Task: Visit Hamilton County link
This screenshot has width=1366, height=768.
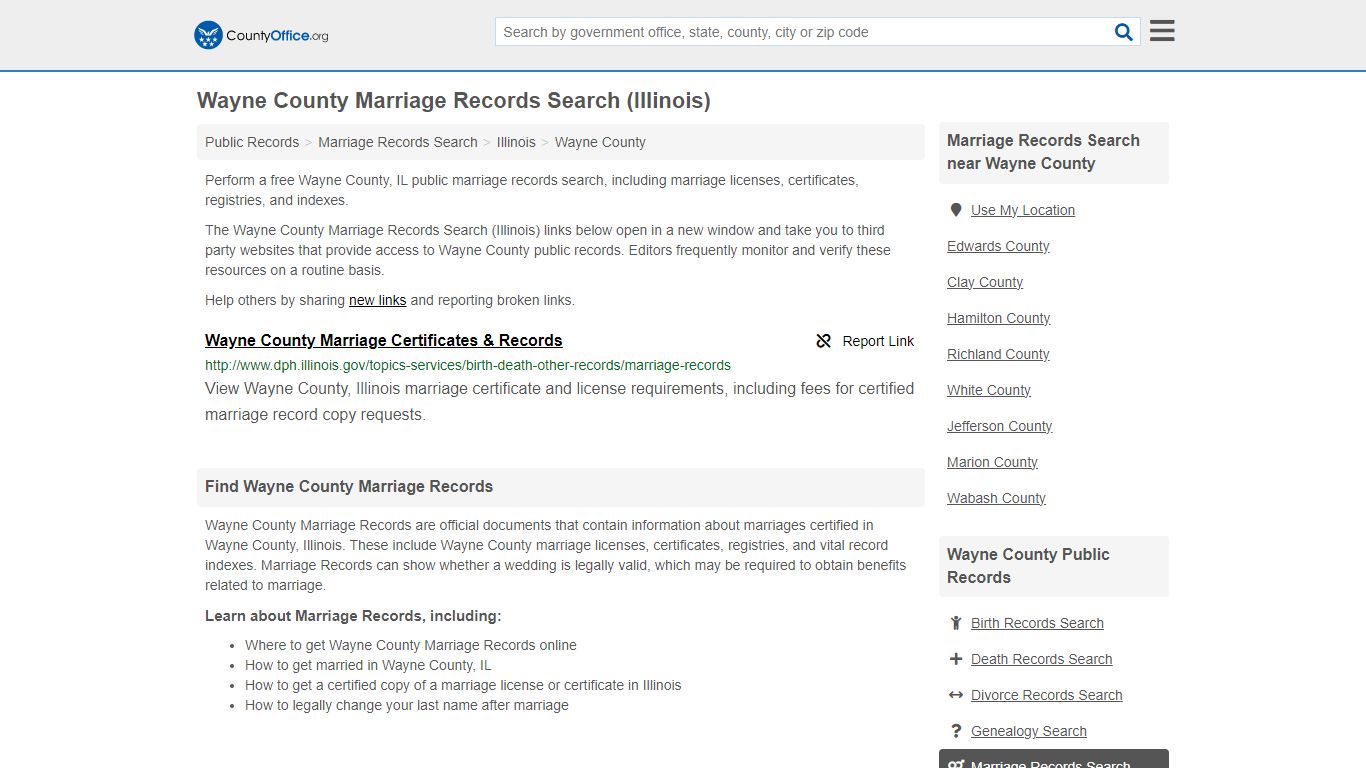Action: point(999,318)
